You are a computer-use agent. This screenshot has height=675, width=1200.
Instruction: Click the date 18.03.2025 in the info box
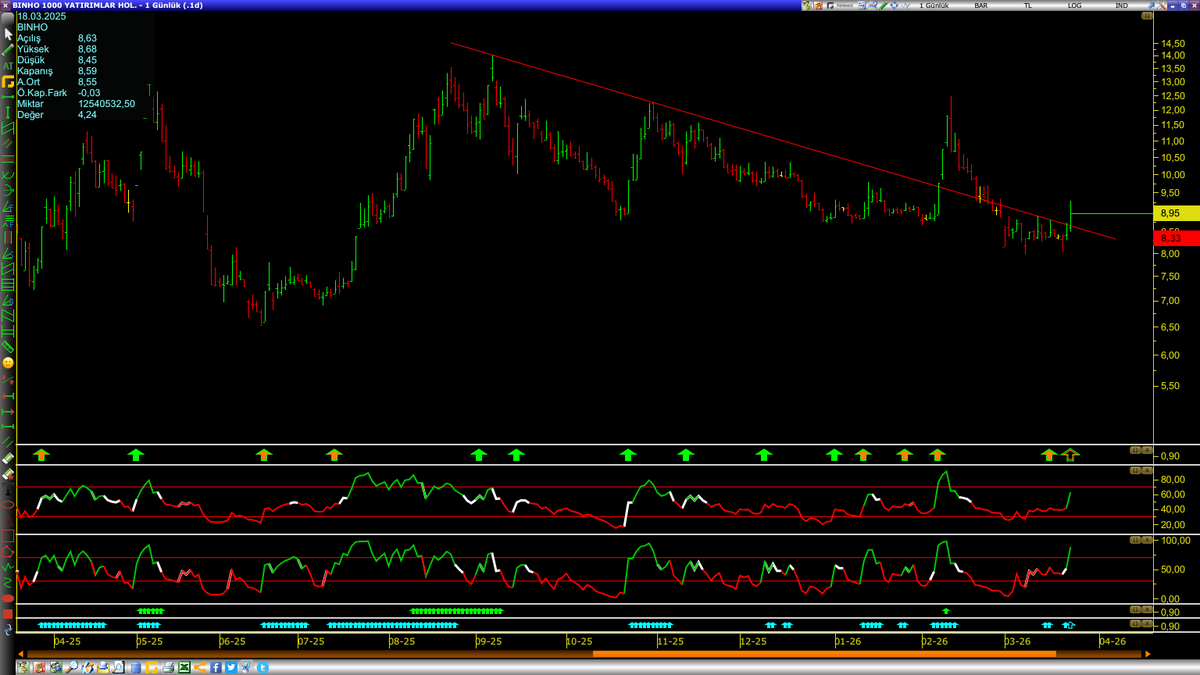pyautogui.click(x=41, y=16)
